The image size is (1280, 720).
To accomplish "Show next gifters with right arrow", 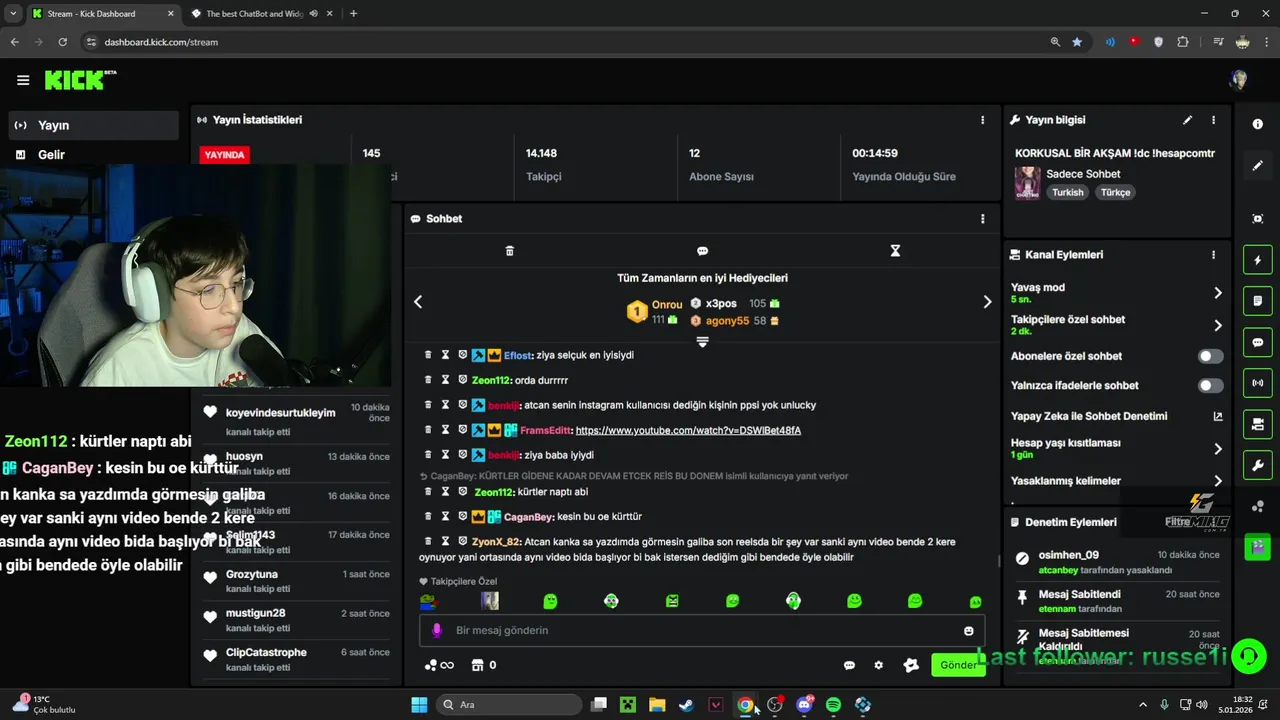I will pyautogui.click(x=987, y=302).
